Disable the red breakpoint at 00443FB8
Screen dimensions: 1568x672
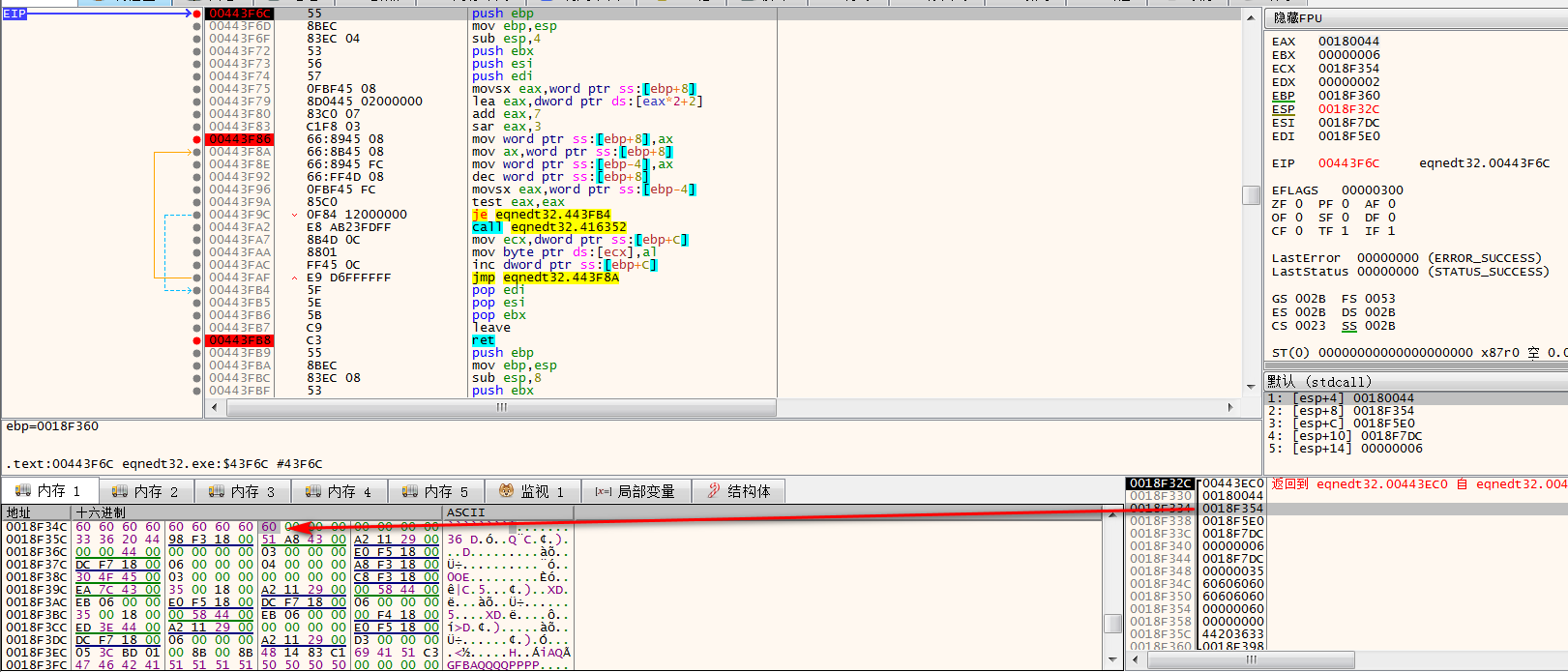click(x=197, y=340)
